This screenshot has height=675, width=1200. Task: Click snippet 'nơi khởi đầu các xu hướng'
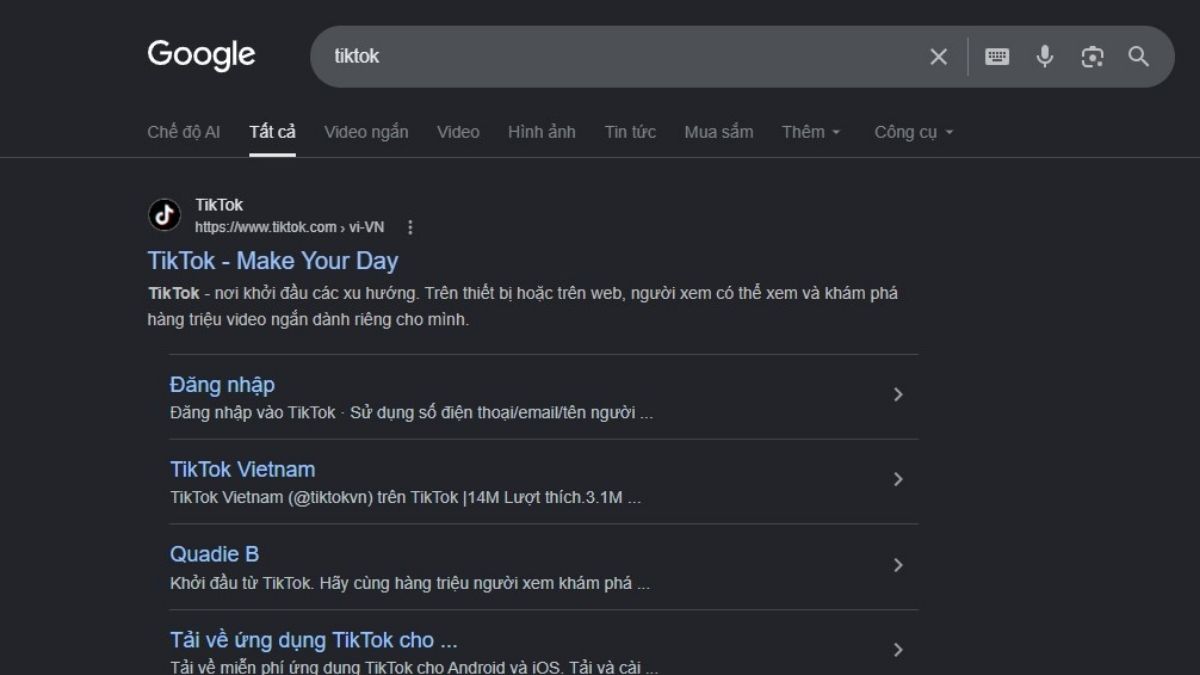[x=316, y=294]
